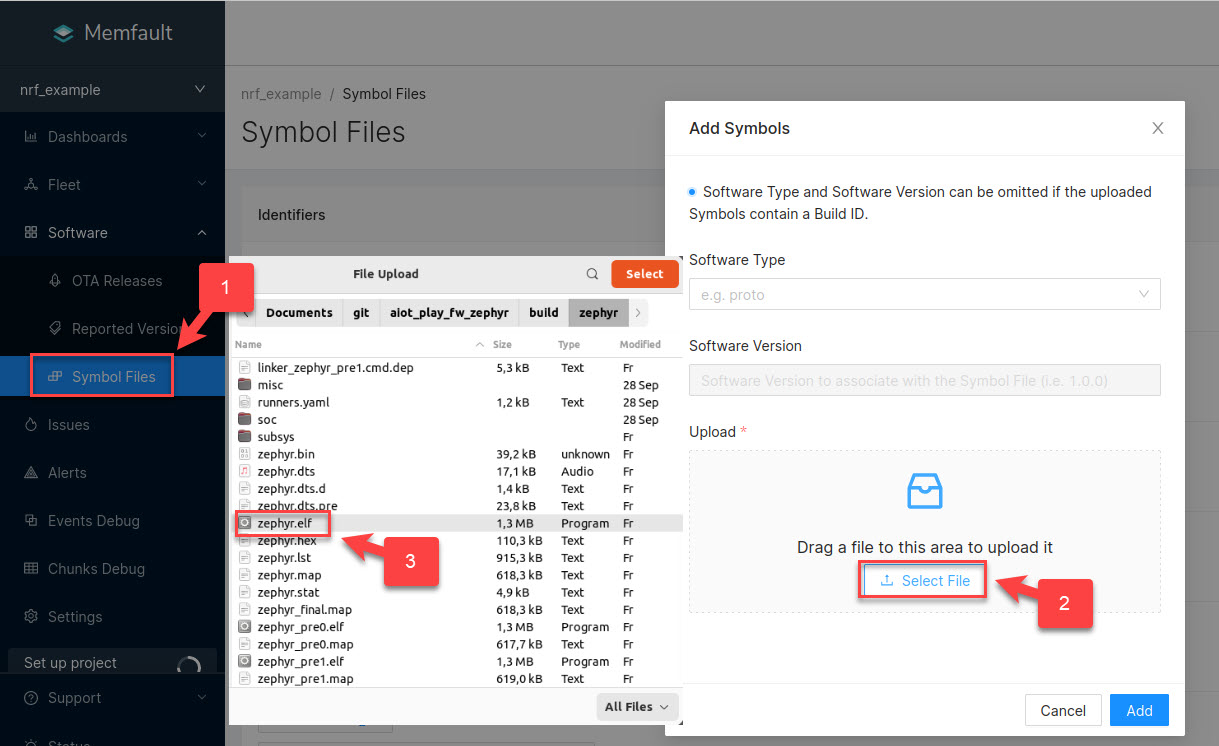Viewport: 1219px width, 746px height.
Task: Open the nrf_example project dropdown
Action: [x=112, y=89]
